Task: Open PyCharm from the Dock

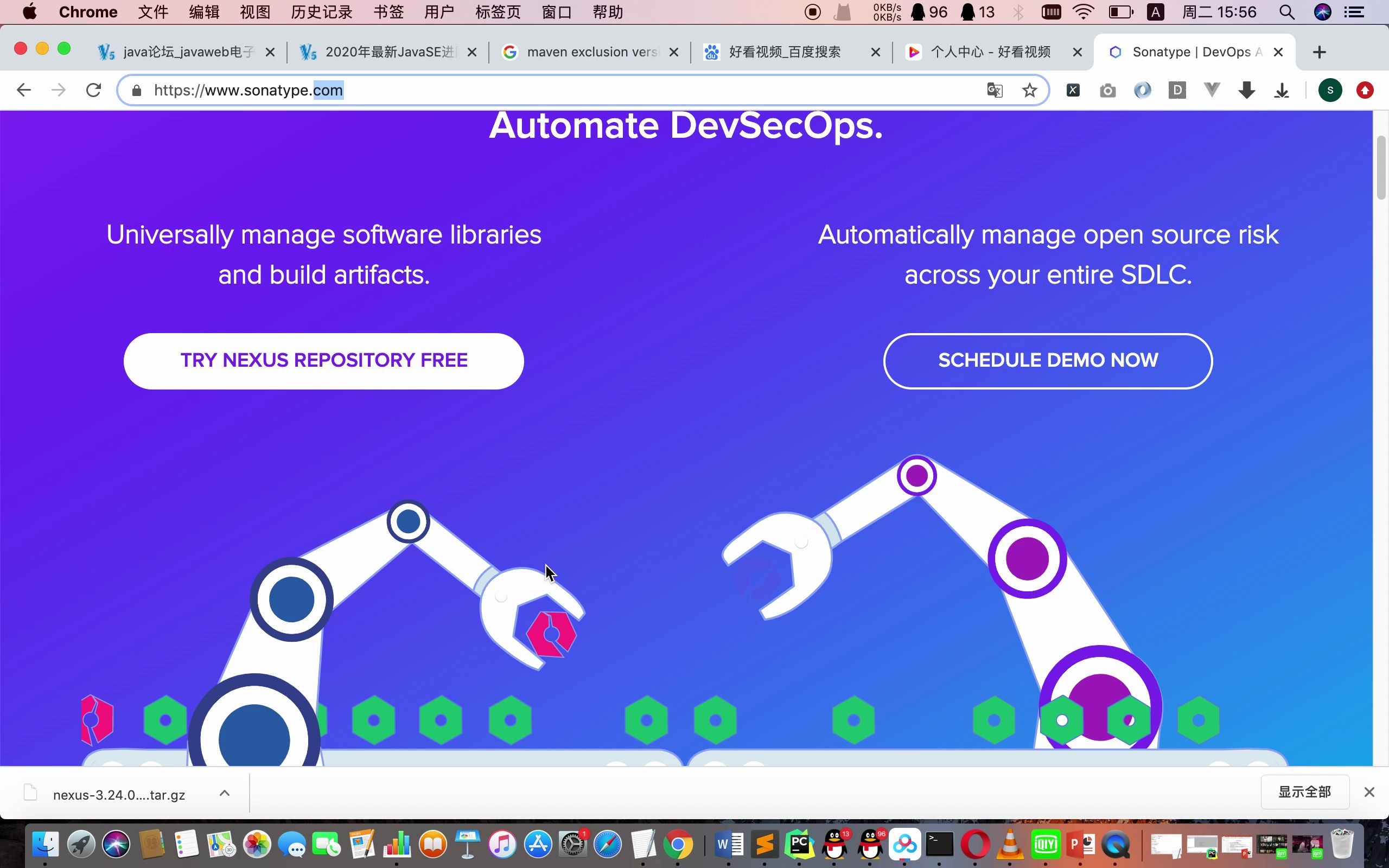Action: [x=800, y=845]
